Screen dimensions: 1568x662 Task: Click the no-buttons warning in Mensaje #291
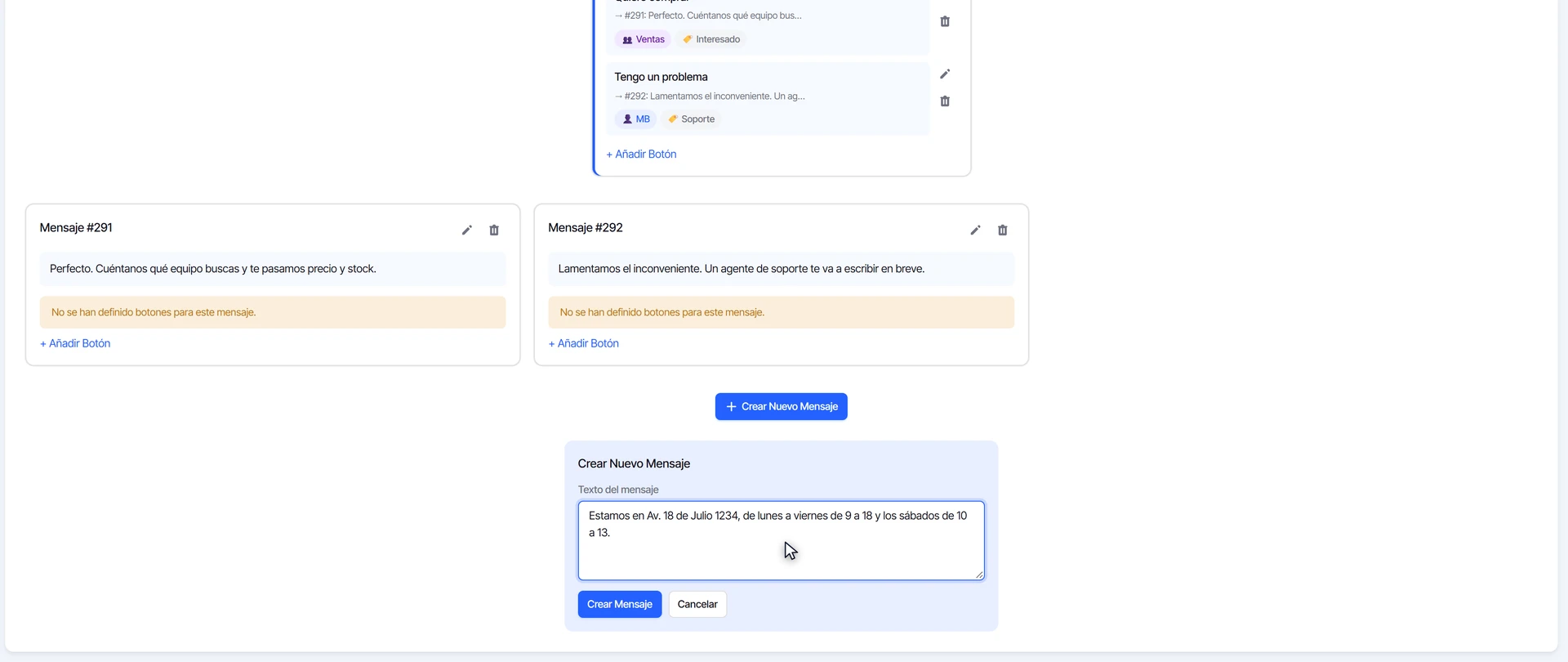click(x=273, y=312)
